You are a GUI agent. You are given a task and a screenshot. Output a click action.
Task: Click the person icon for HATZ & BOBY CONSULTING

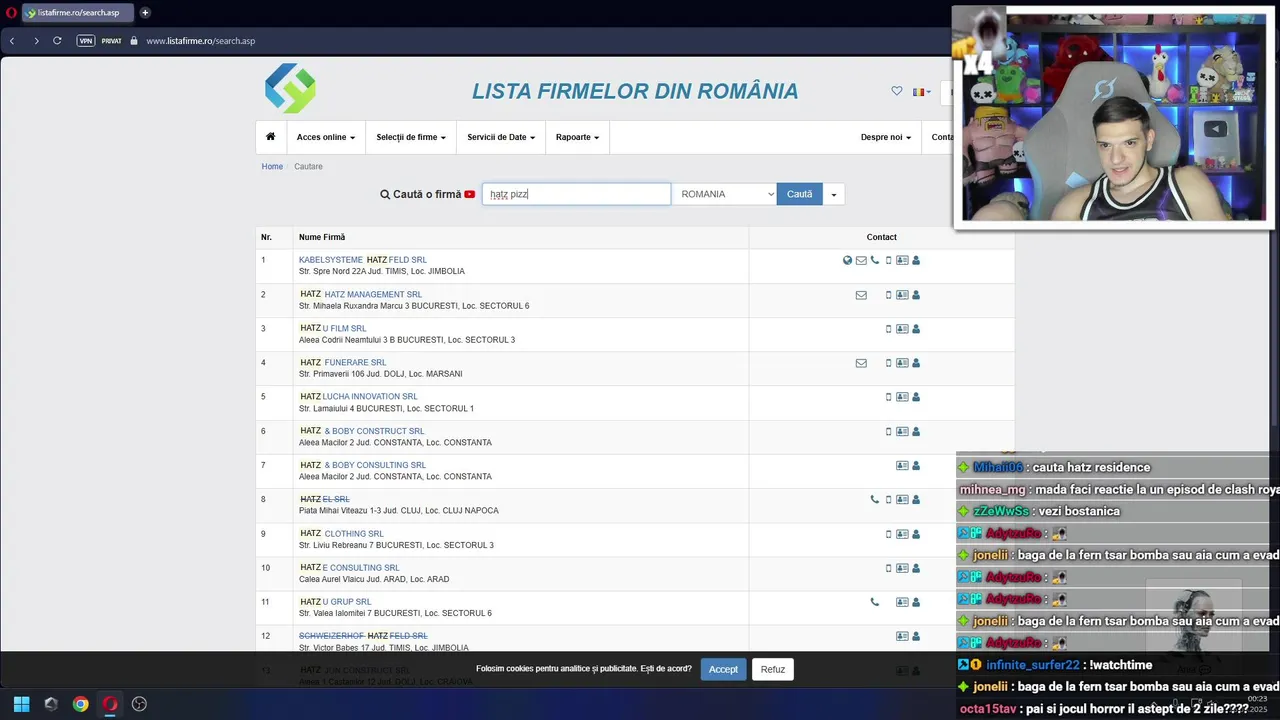pos(916,465)
